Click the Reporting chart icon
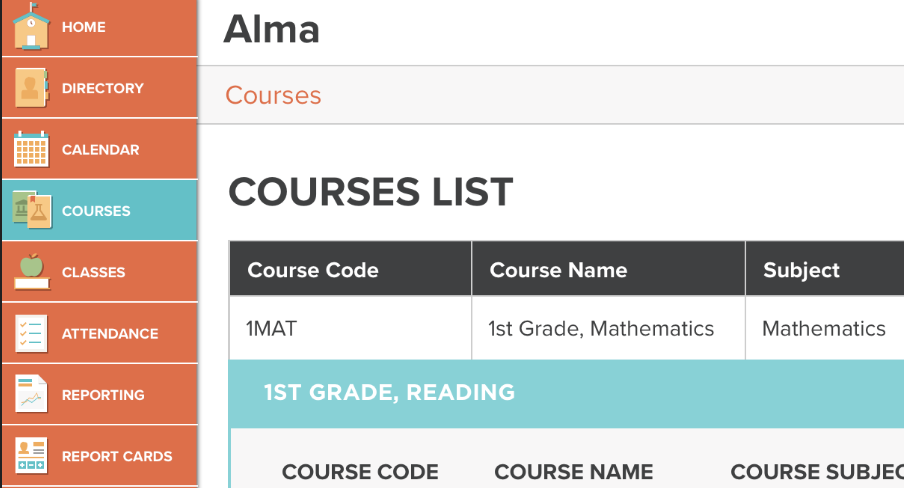This screenshot has height=488, width=904. 31,395
